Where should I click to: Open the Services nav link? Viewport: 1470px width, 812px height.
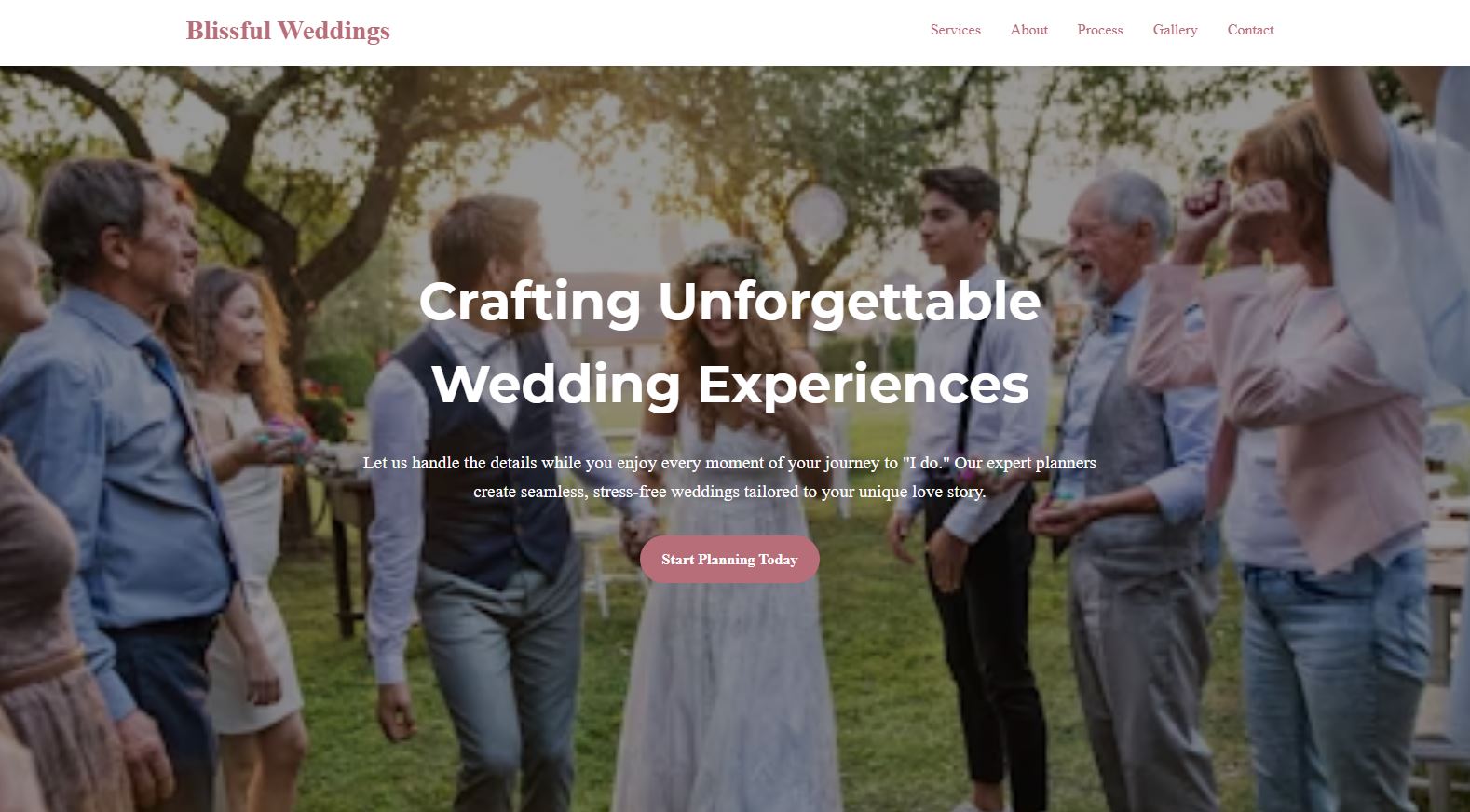pyautogui.click(x=955, y=30)
